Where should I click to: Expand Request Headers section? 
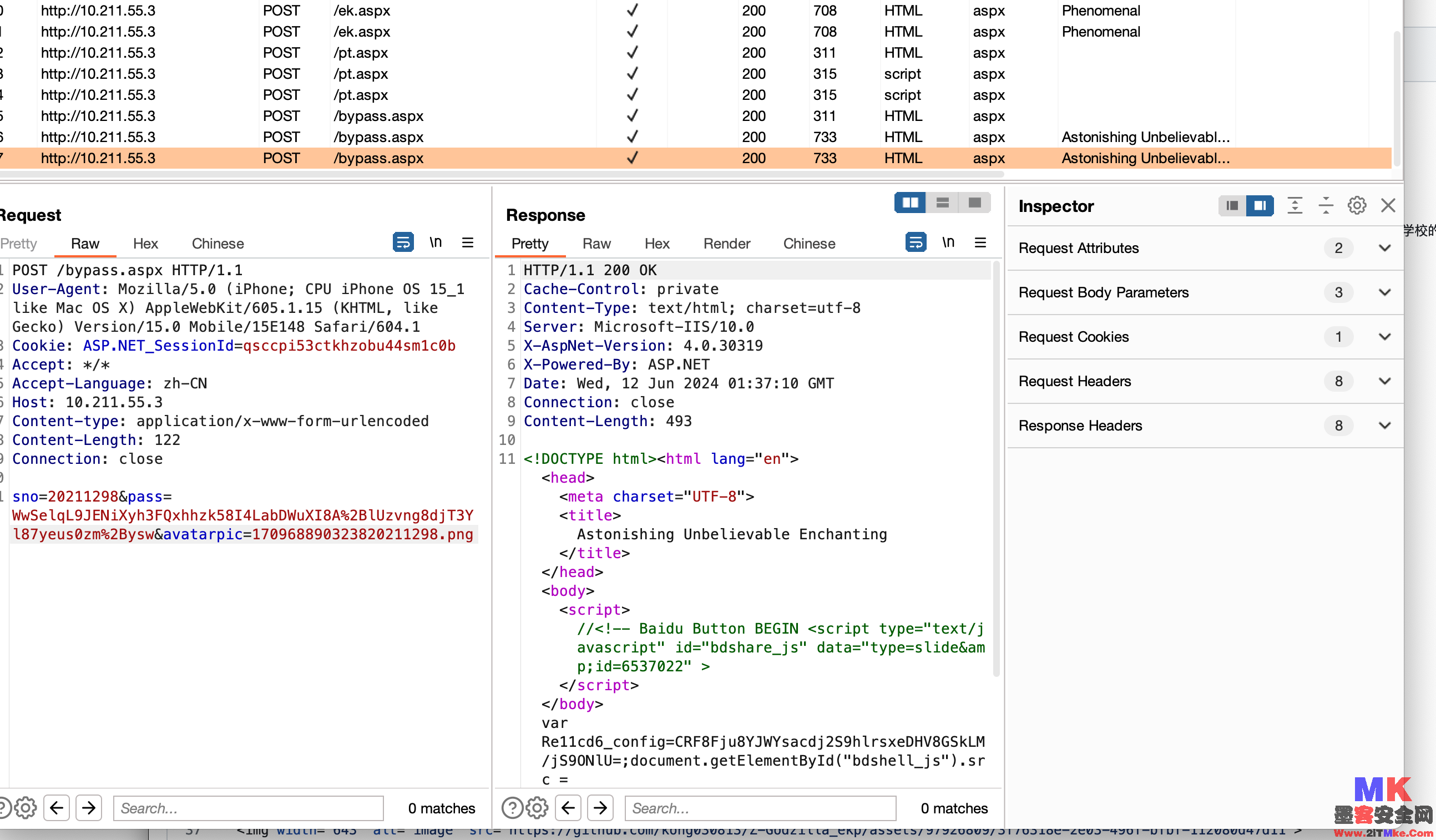(x=1385, y=381)
